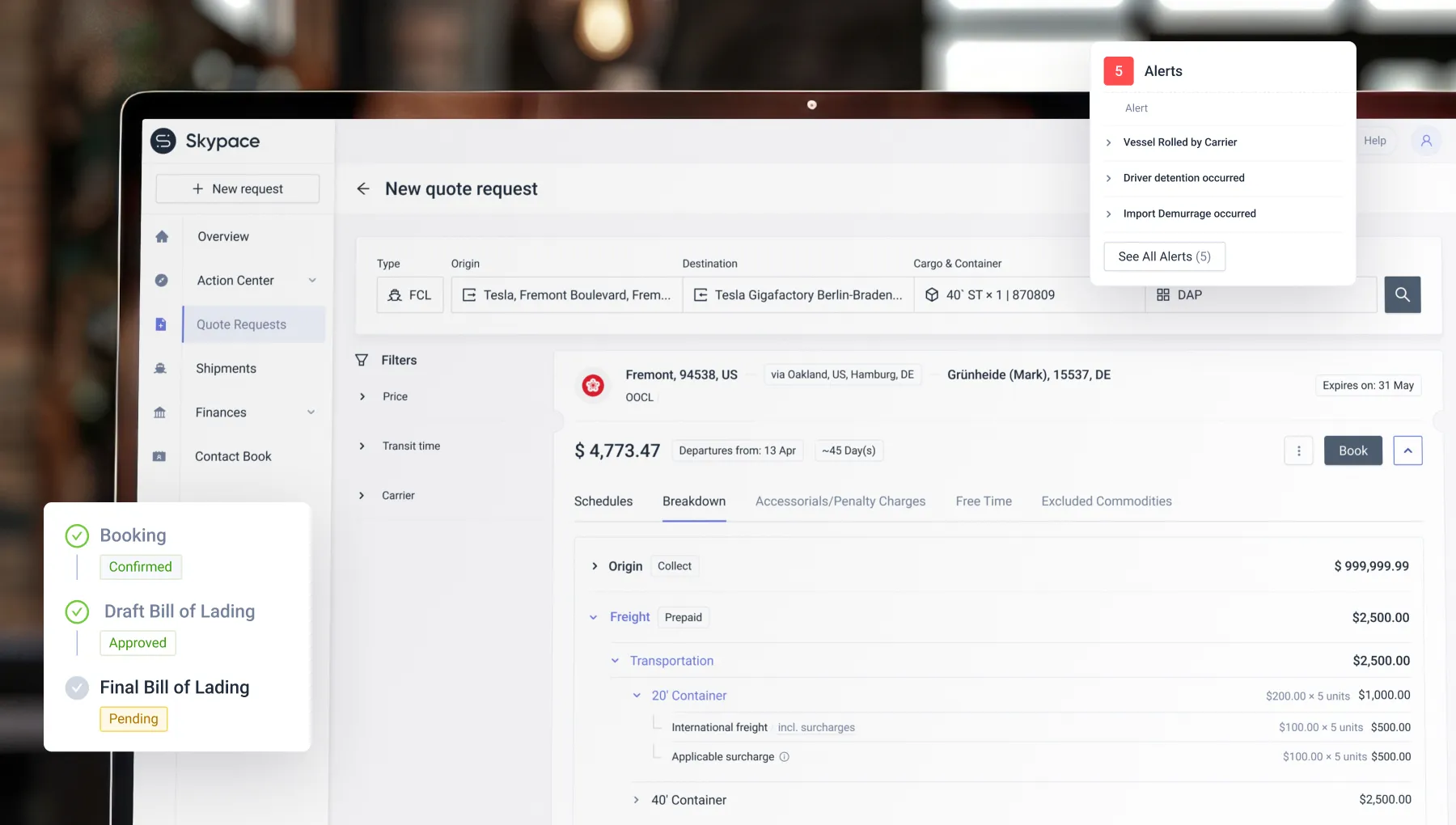Image resolution: width=1456 pixels, height=825 pixels.
Task: Click the Expires on: 31 May label
Action: 1369,386
